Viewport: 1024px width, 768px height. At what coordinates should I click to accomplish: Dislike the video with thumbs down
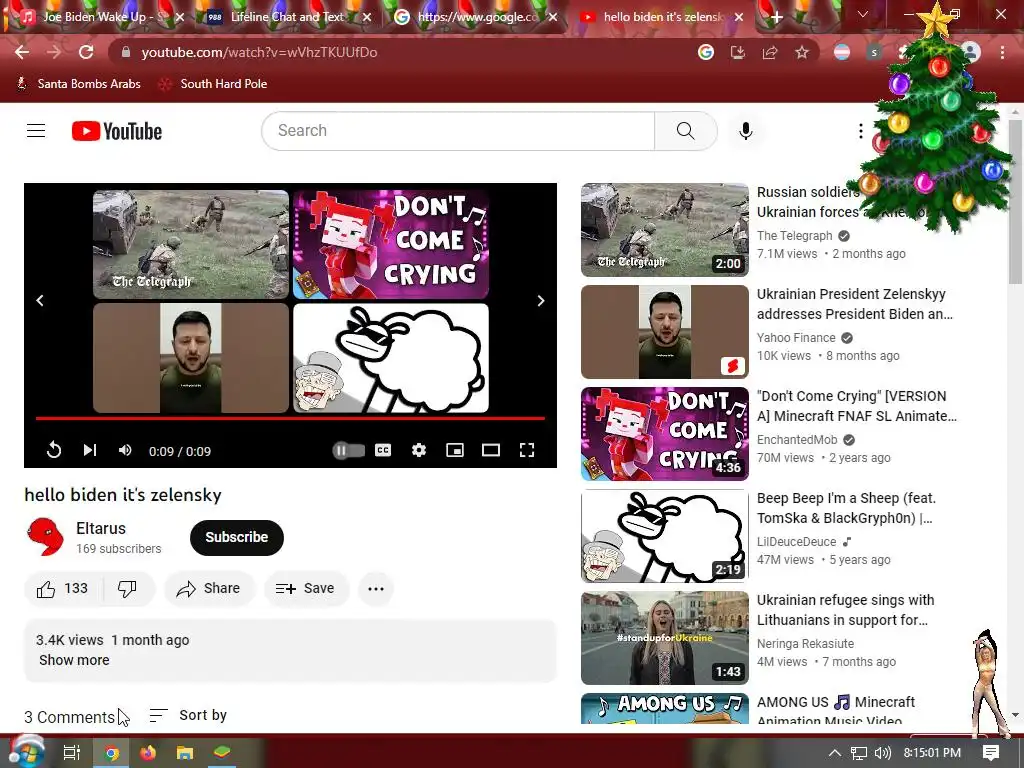click(x=127, y=588)
